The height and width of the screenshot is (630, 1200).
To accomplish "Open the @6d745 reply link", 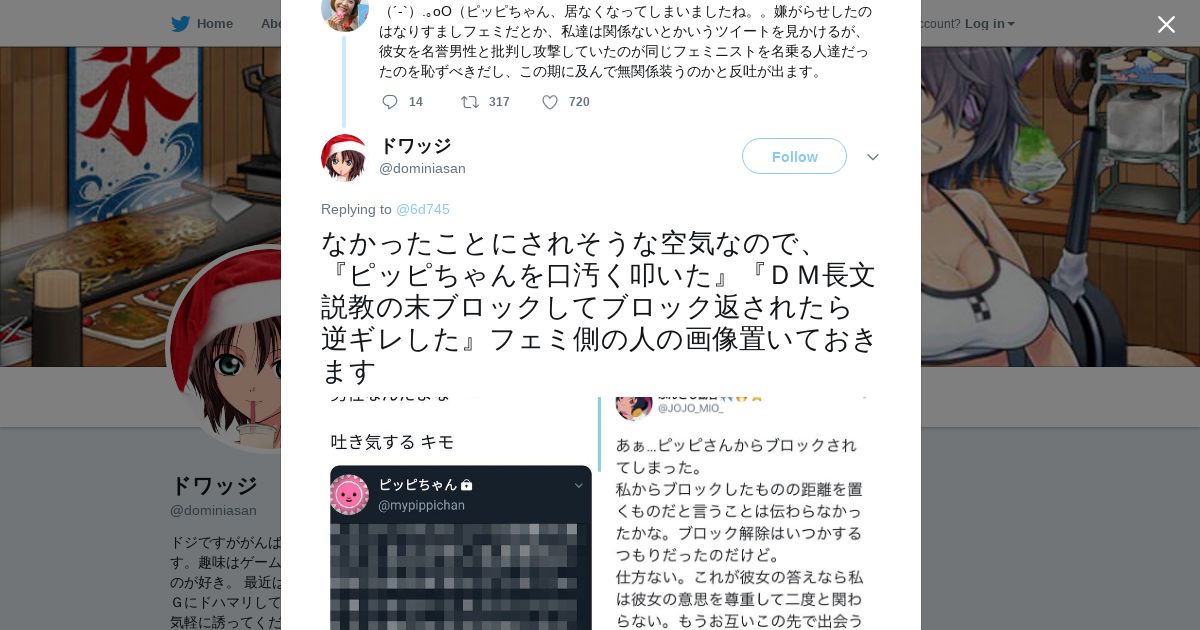I will (x=423, y=209).
